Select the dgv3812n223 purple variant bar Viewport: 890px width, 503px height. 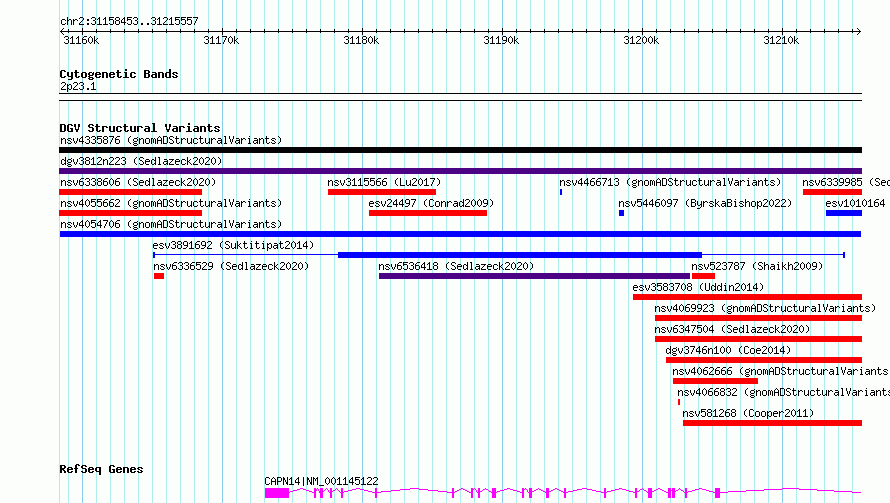pyautogui.click(x=460, y=171)
